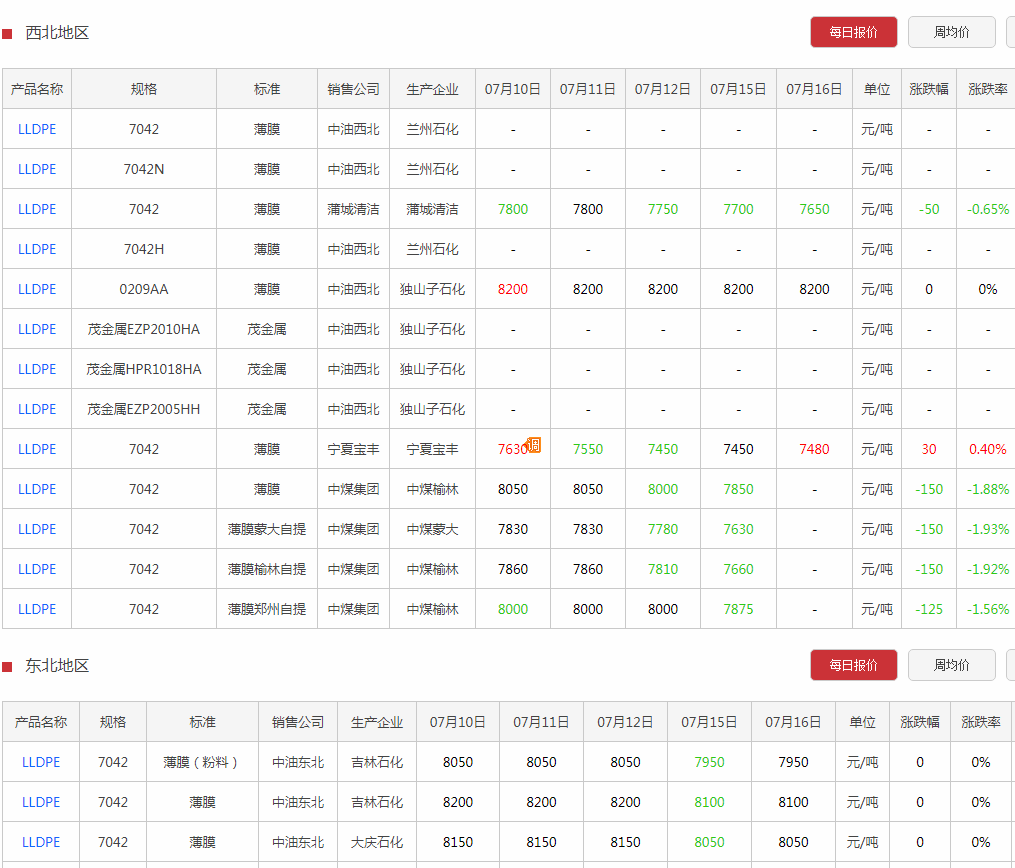Click the green 7550 price cell
The image size is (1015, 868).
click(x=588, y=449)
